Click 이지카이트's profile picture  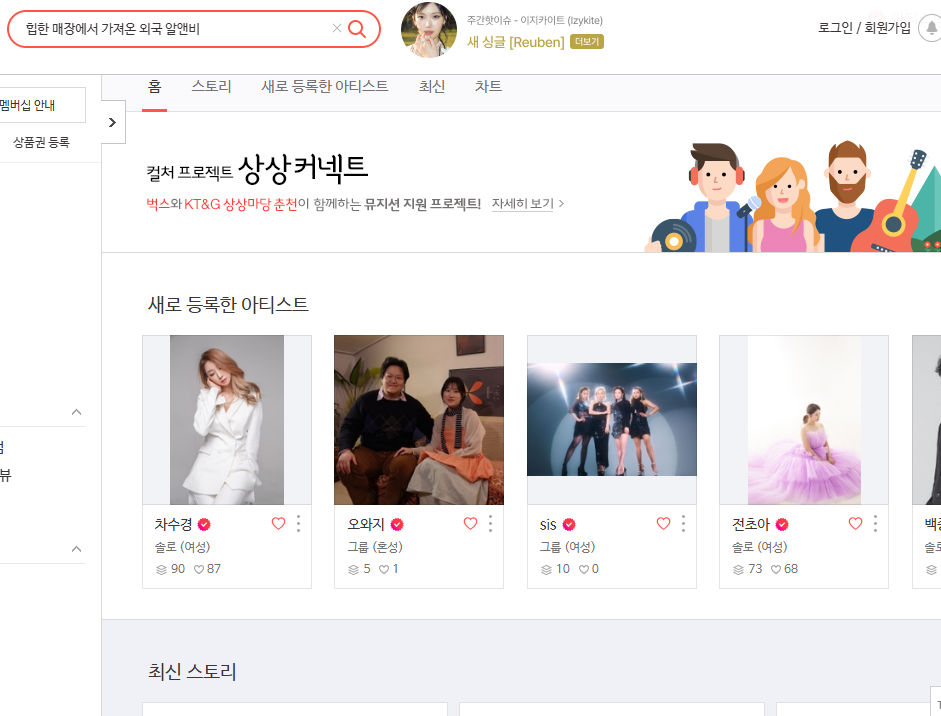coord(428,31)
